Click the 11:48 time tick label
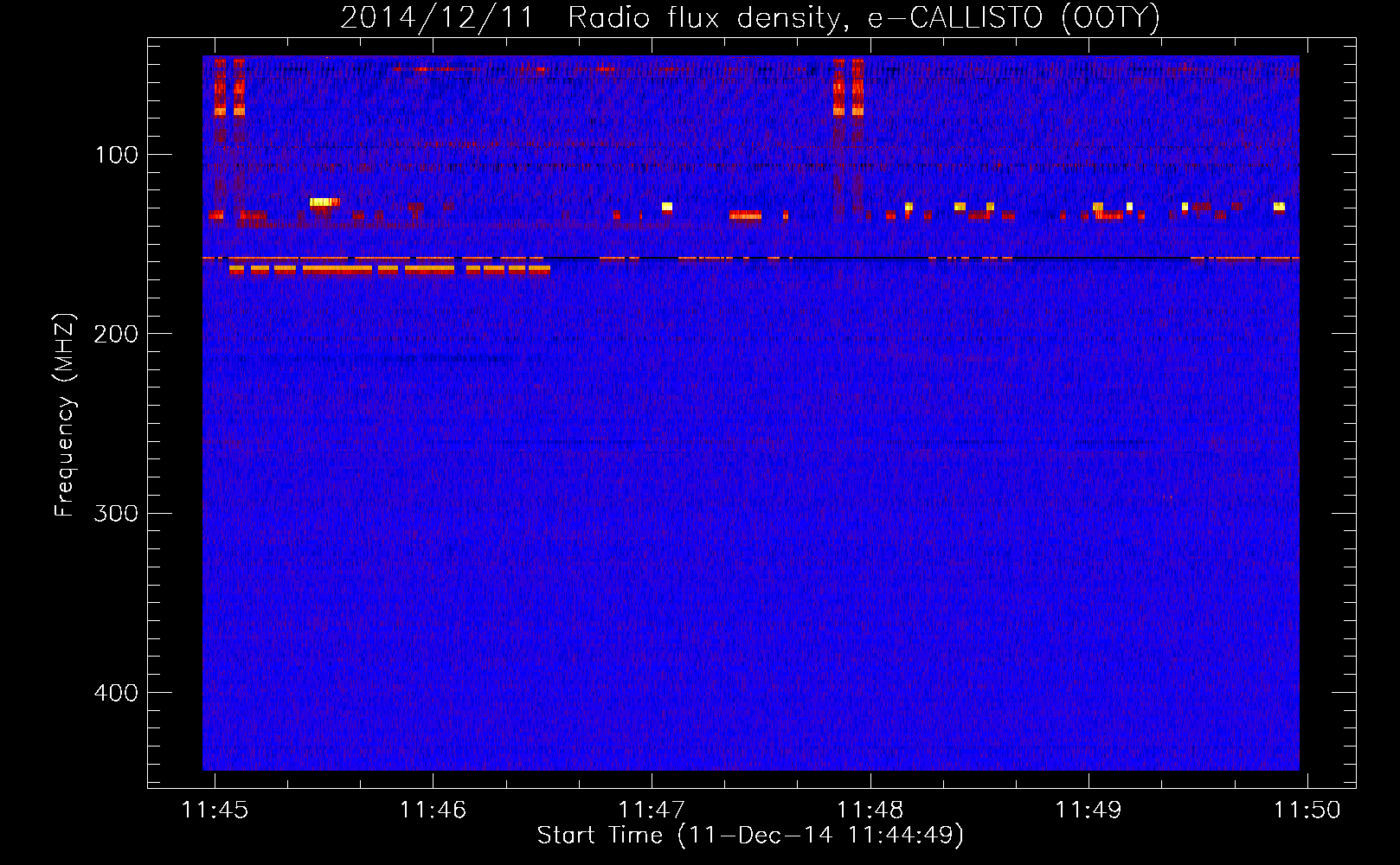 pyautogui.click(x=870, y=810)
